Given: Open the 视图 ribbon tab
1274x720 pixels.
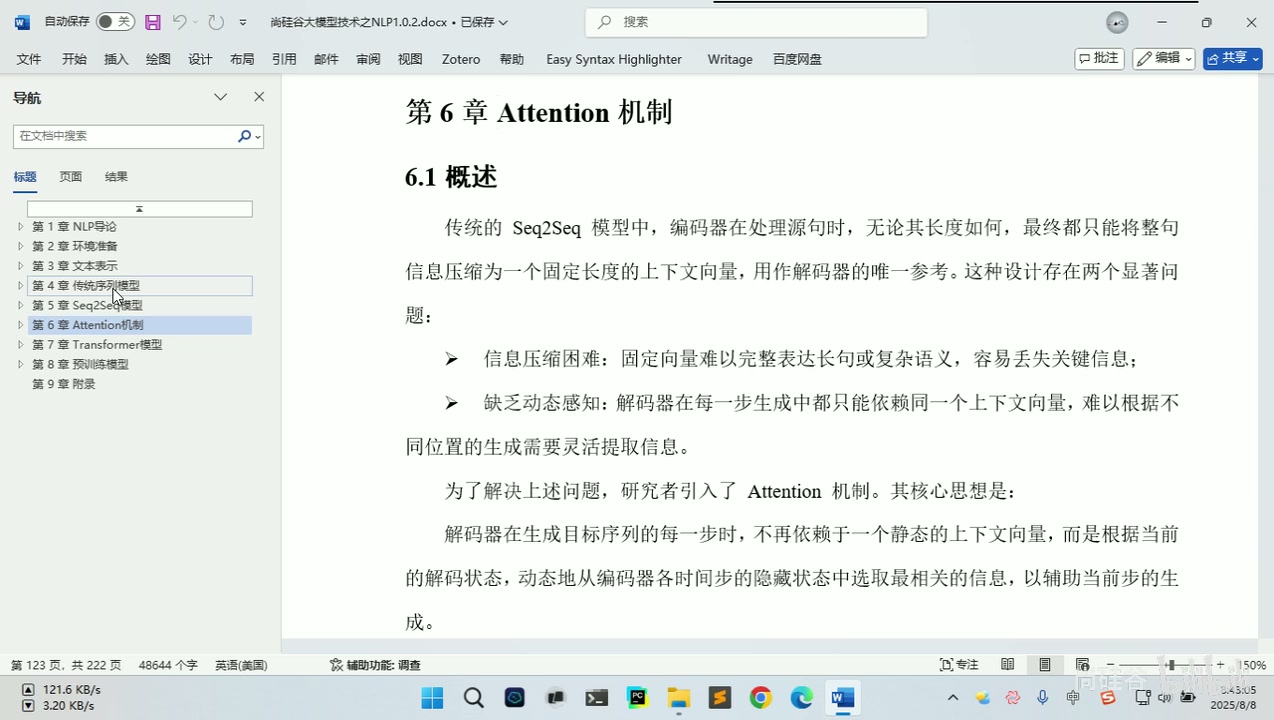Looking at the screenshot, I should [x=410, y=59].
